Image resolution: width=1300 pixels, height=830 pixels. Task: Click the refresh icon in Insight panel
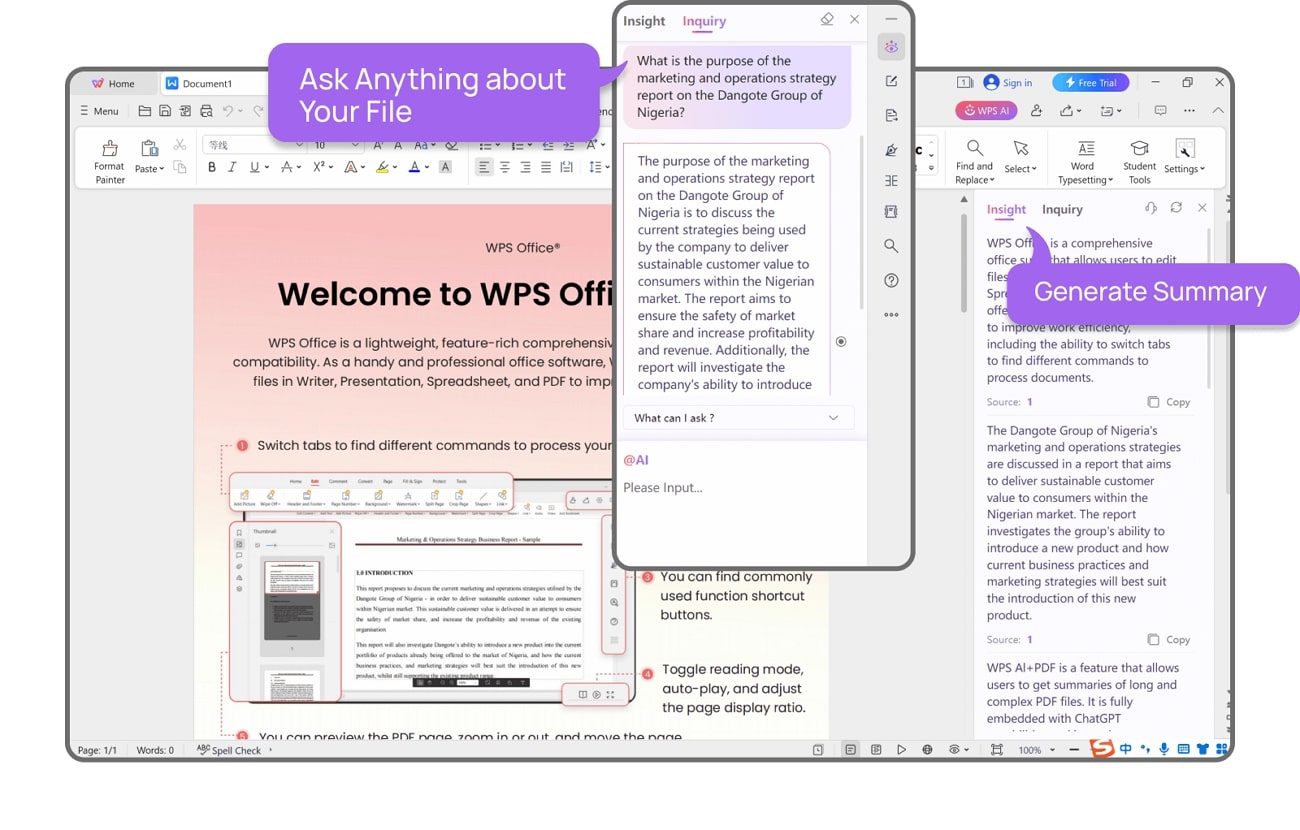click(1176, 208)
